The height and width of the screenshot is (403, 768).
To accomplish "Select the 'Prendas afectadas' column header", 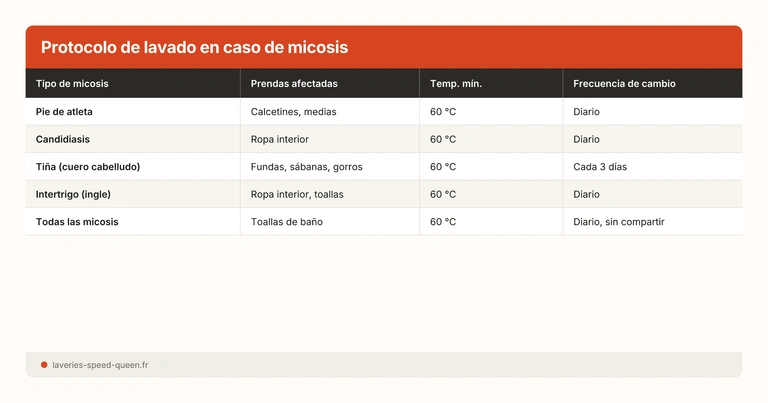I will coord(294,84).
